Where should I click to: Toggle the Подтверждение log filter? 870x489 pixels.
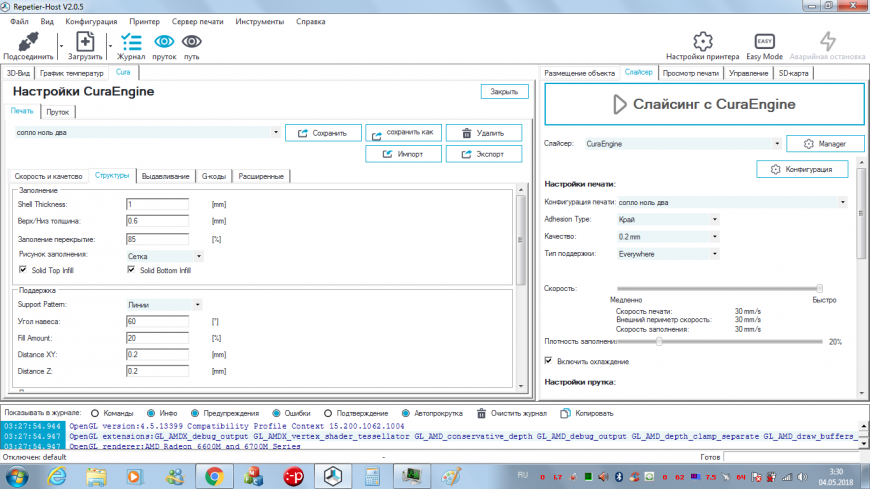point(328,414)
